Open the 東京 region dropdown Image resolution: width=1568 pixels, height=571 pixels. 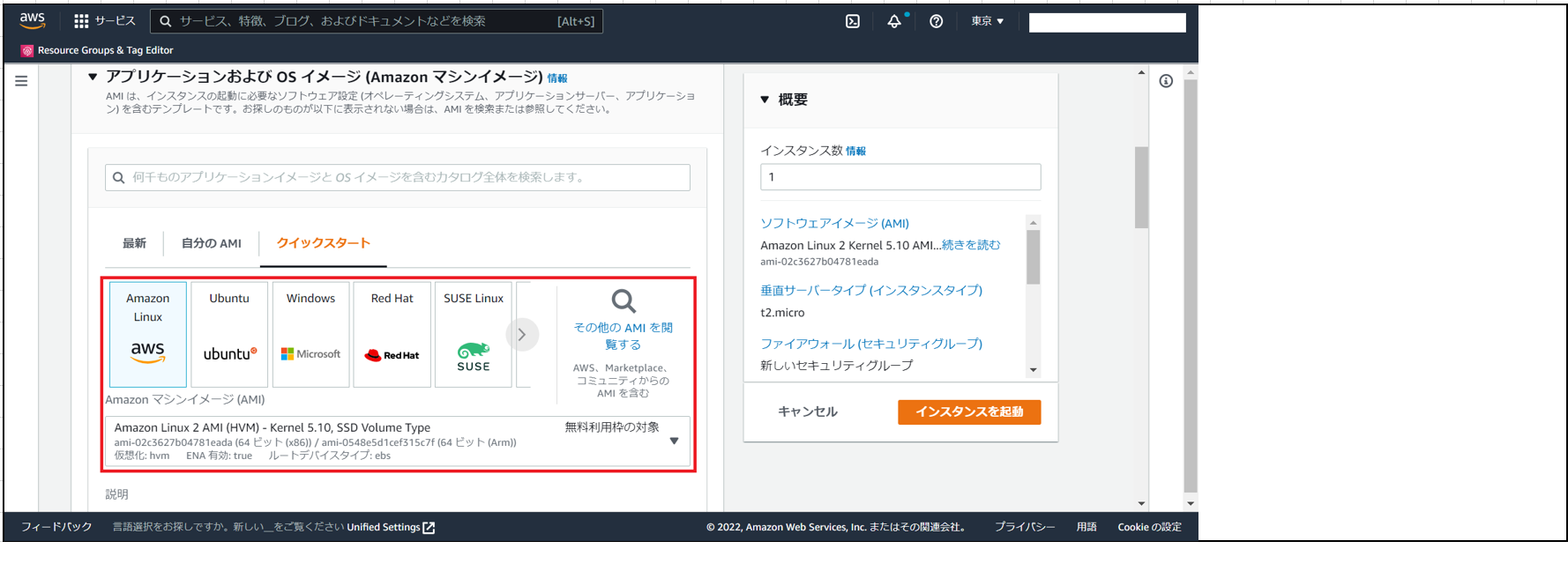tap(988, 21)
